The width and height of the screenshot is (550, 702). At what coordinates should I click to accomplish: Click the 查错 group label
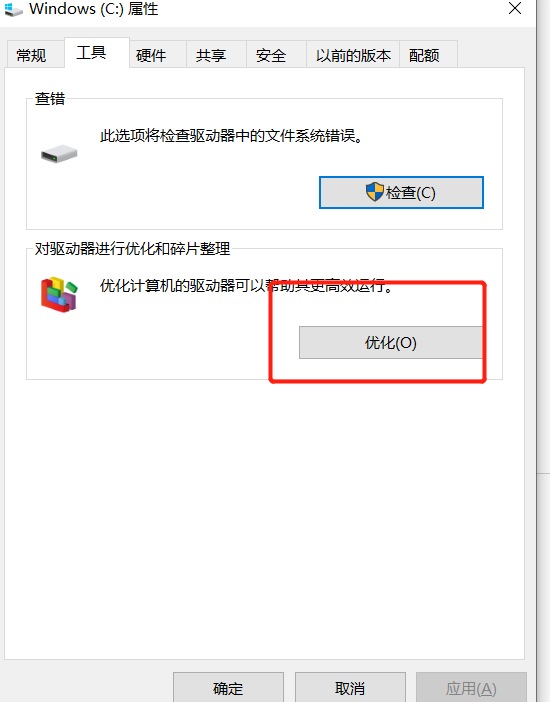[50, 98]
